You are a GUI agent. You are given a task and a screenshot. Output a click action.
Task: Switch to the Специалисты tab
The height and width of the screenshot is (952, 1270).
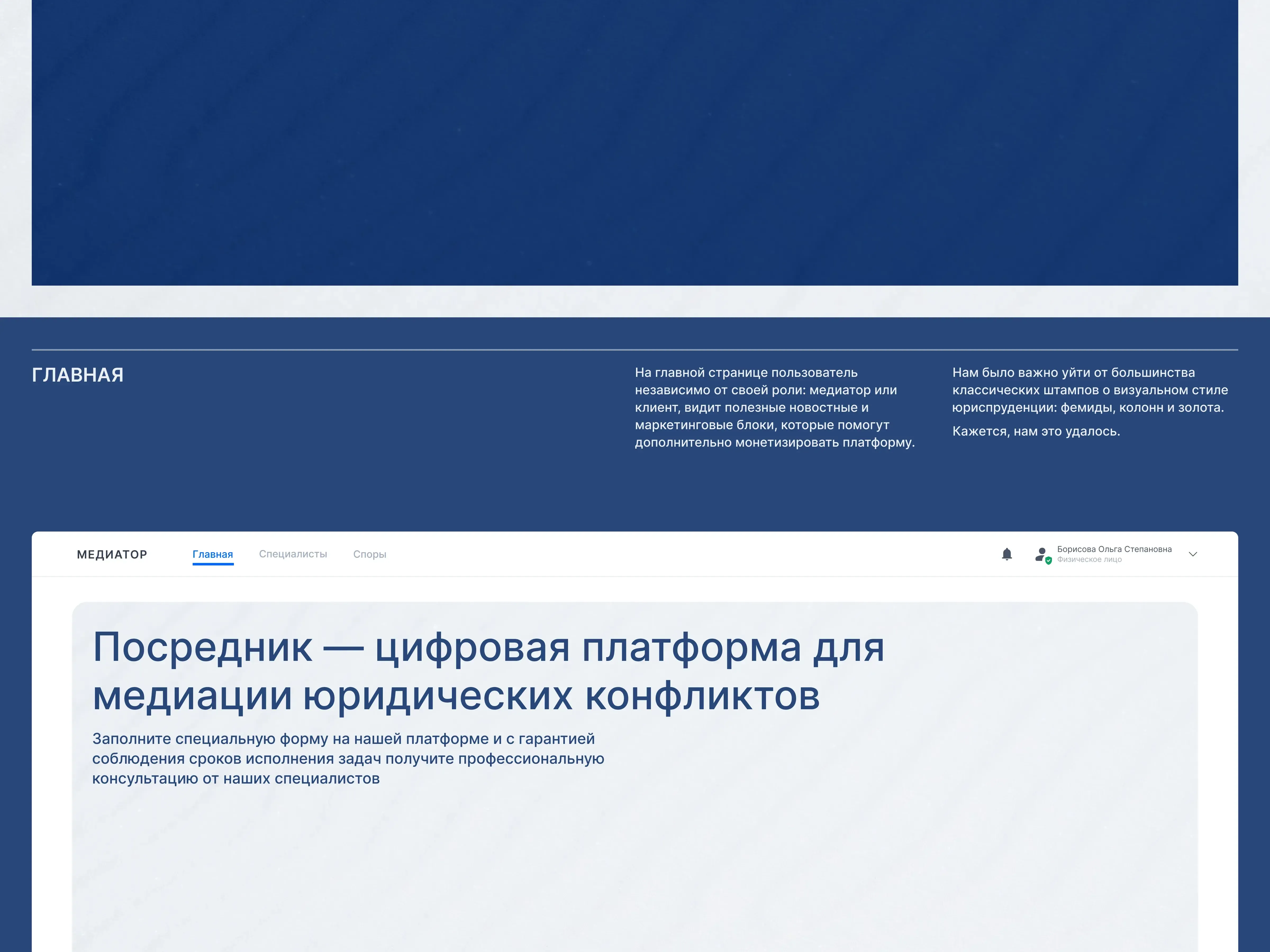click(x=293, y=554)
